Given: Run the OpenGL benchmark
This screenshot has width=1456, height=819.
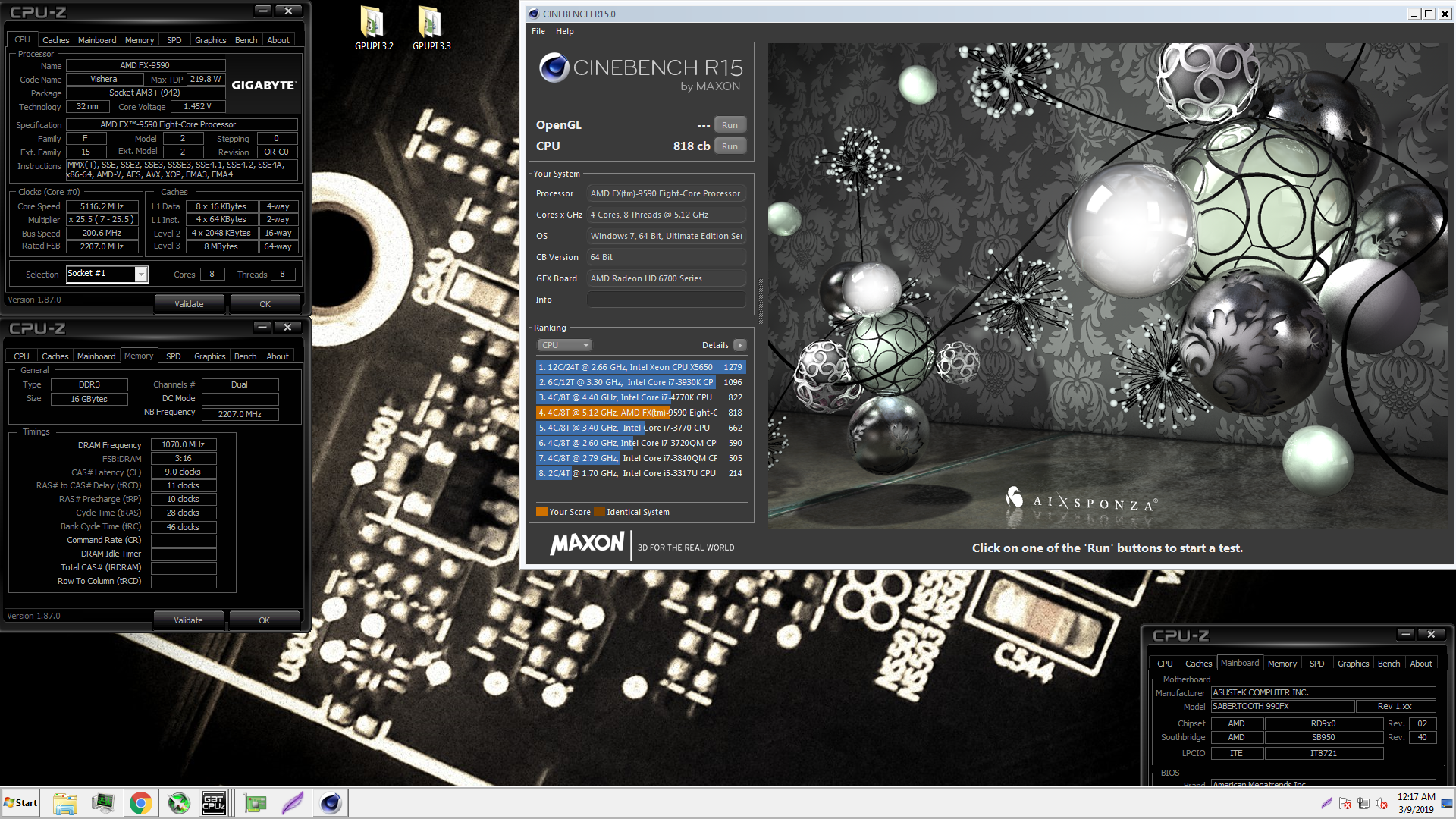Looking at the screenshot, I should [730, 125].
